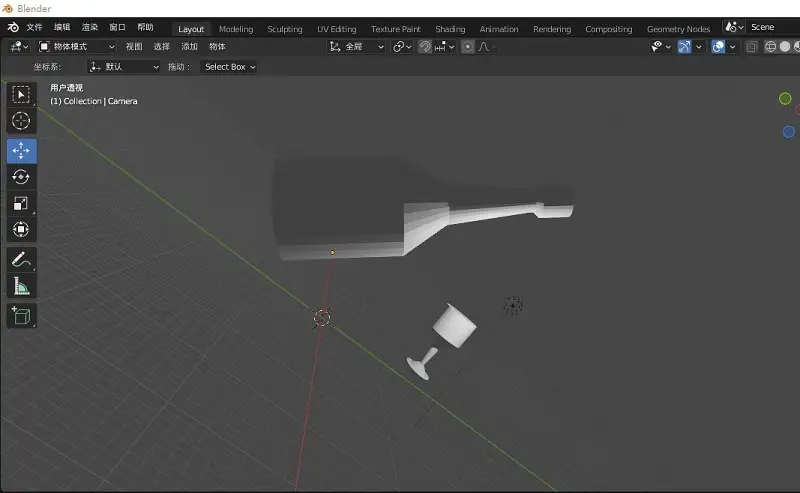
Task: Click the blue Z axis gizmo dot
Action: (788, 132)
